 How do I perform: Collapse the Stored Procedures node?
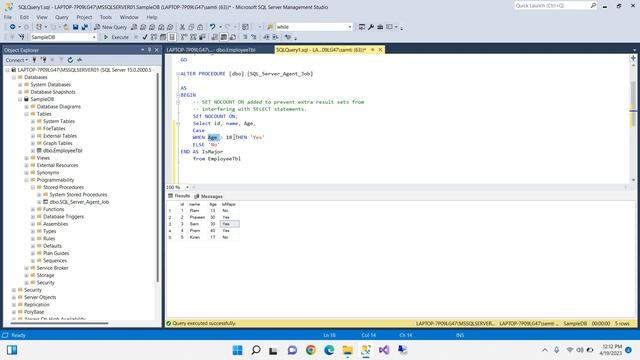[33, 187]
